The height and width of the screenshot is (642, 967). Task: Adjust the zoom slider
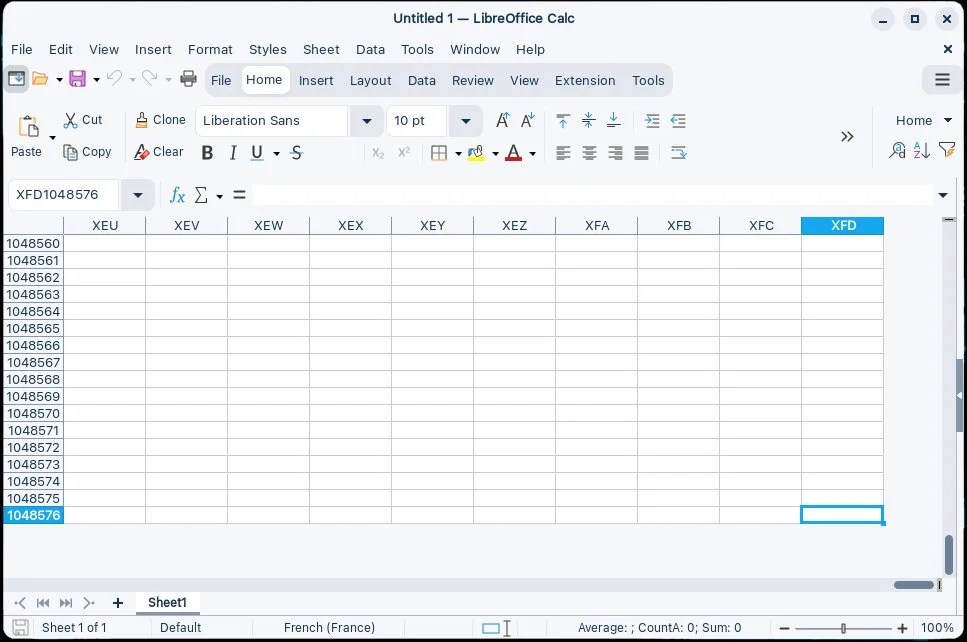point(843,628)
